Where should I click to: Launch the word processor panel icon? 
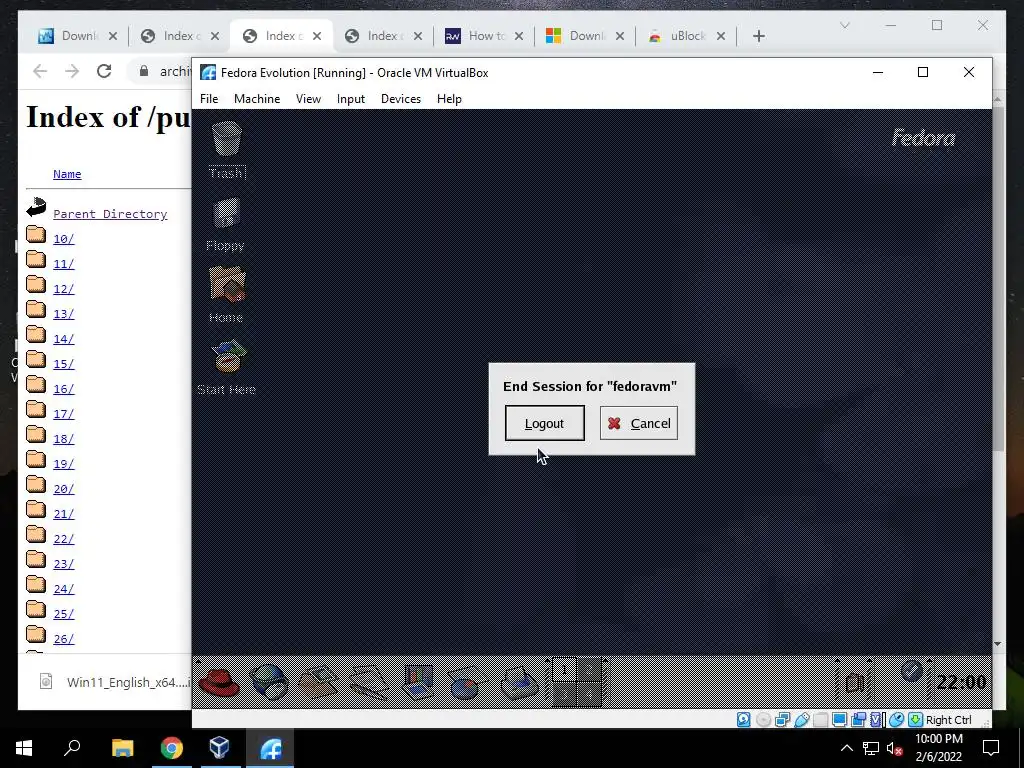click(368, 681)
